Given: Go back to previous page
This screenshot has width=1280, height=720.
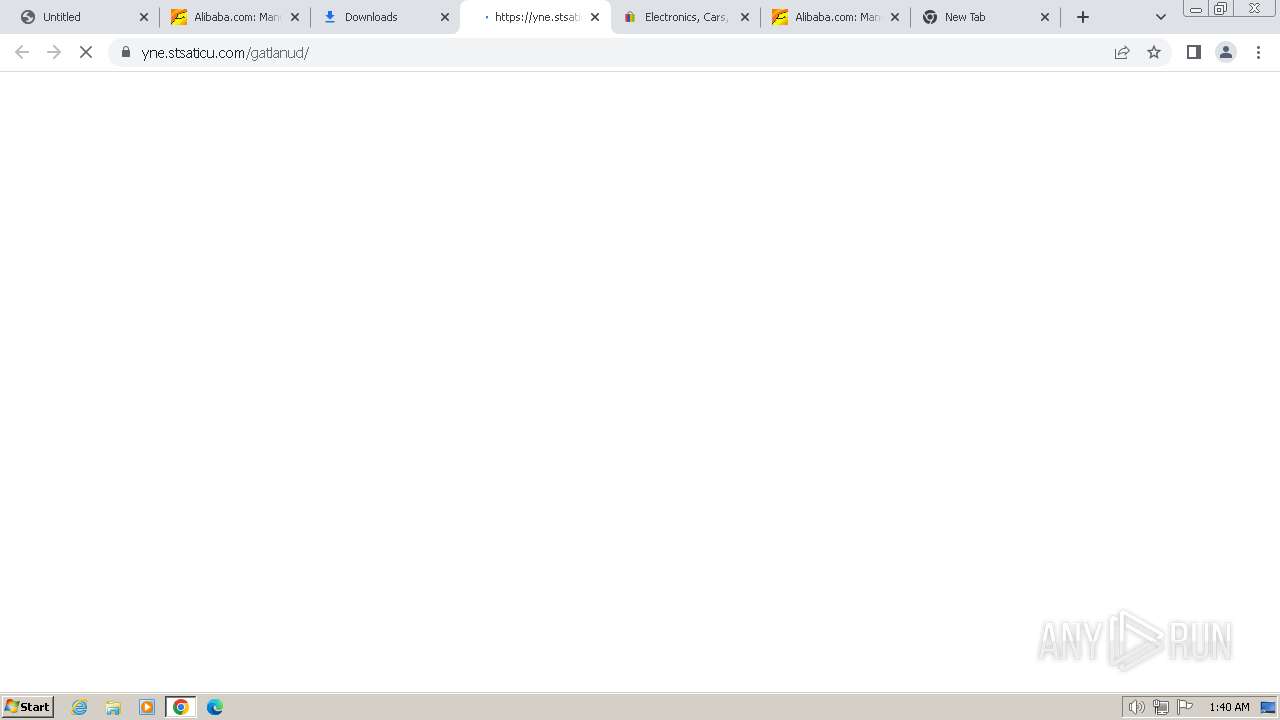Looking at the screenshot, I should pos(22,52).
